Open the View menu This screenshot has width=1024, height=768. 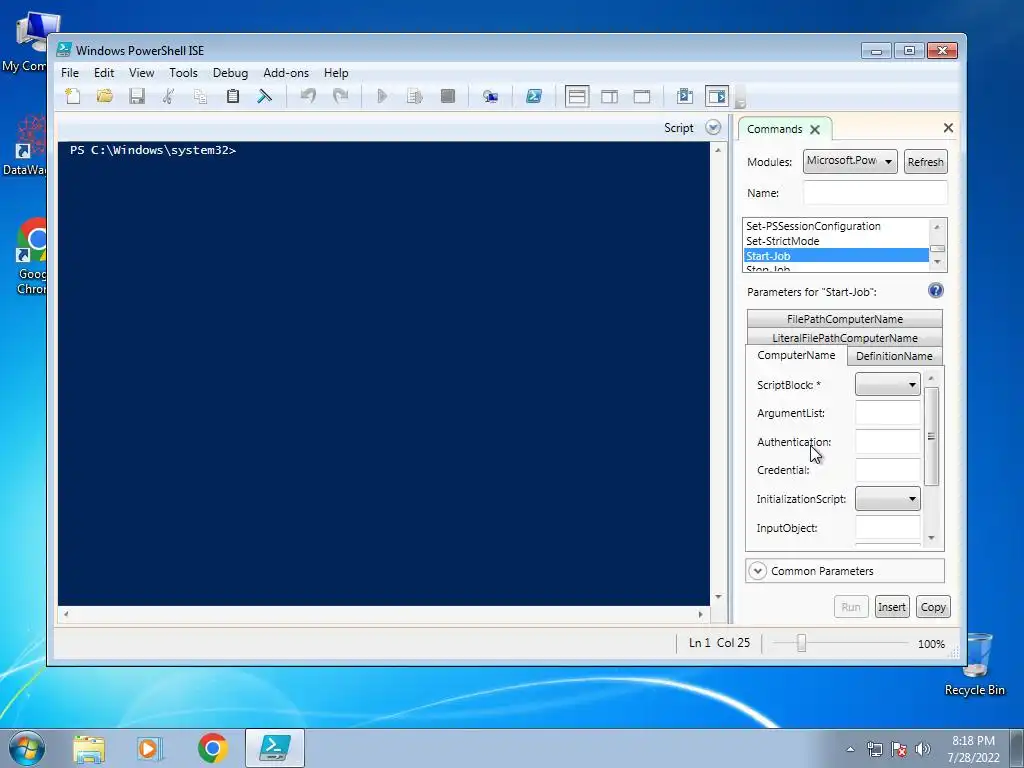pos(141,72)
